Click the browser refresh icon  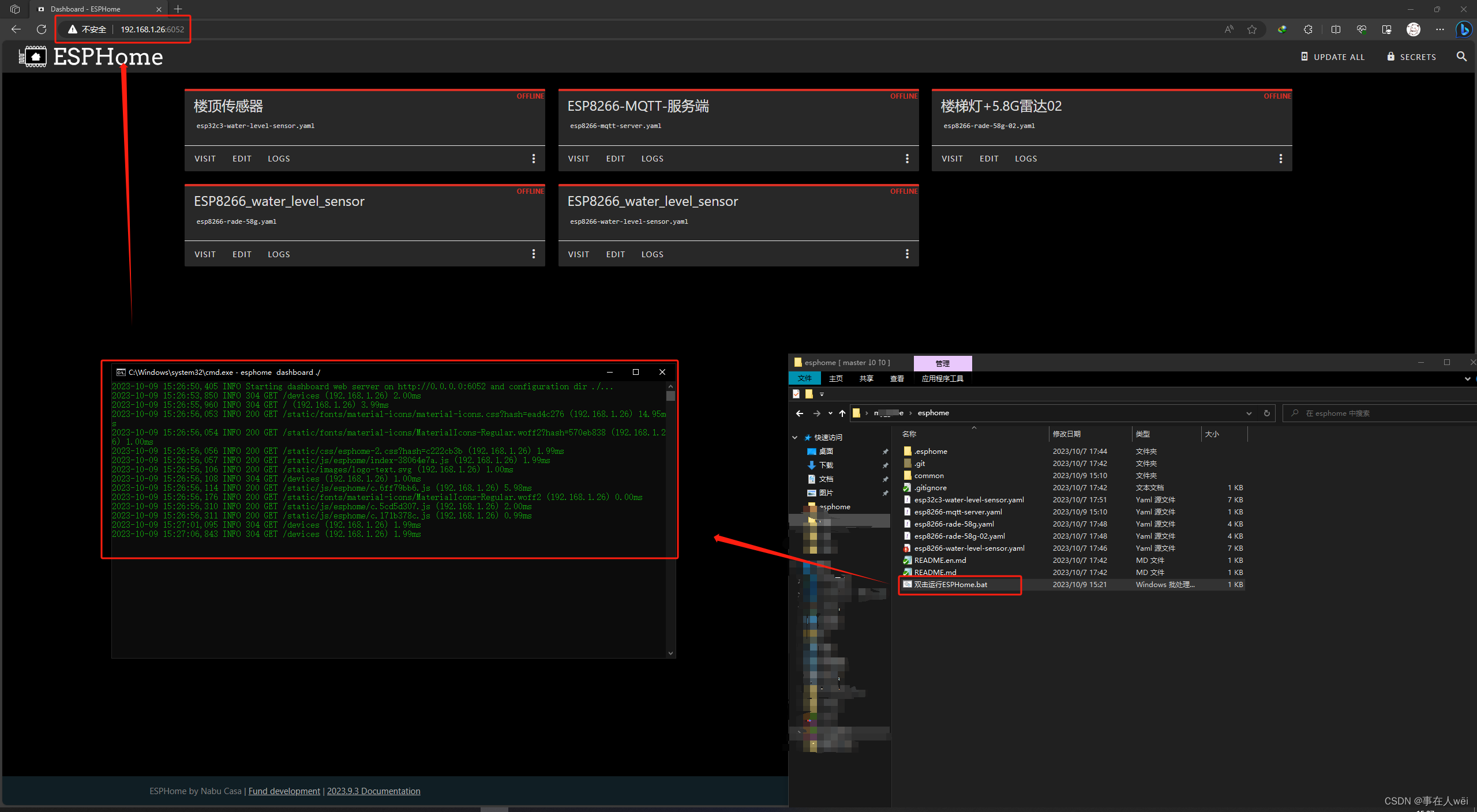[41, 29]
